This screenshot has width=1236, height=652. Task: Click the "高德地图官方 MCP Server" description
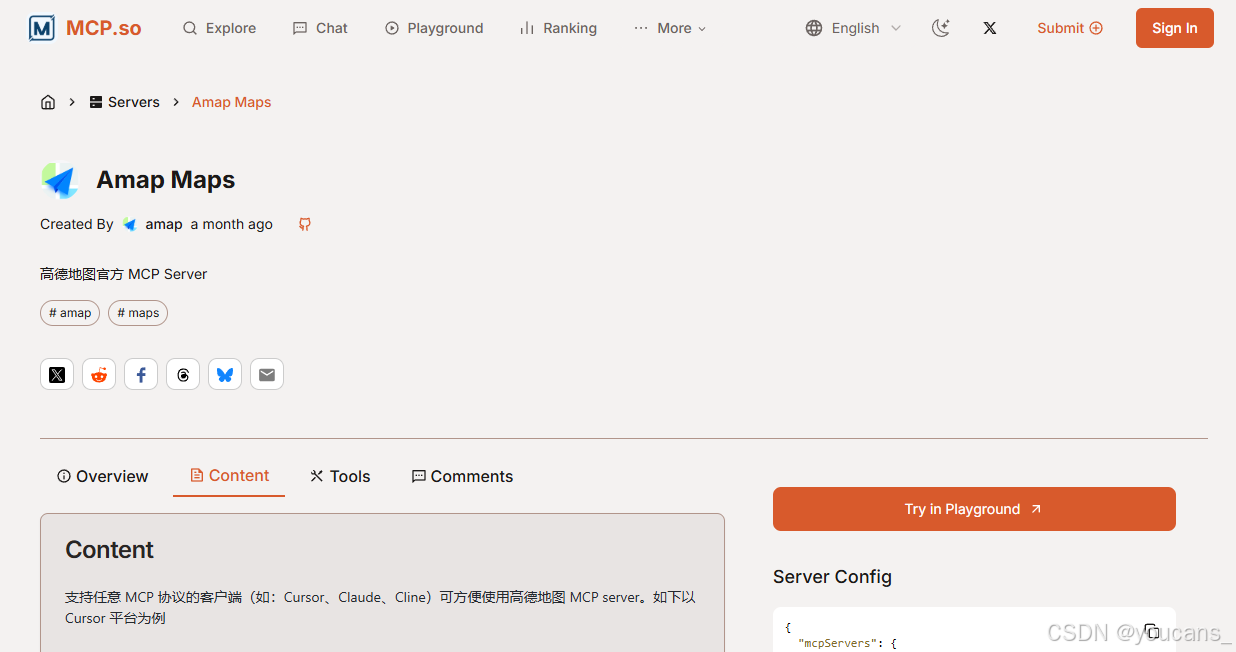click(x=124, y=274)
